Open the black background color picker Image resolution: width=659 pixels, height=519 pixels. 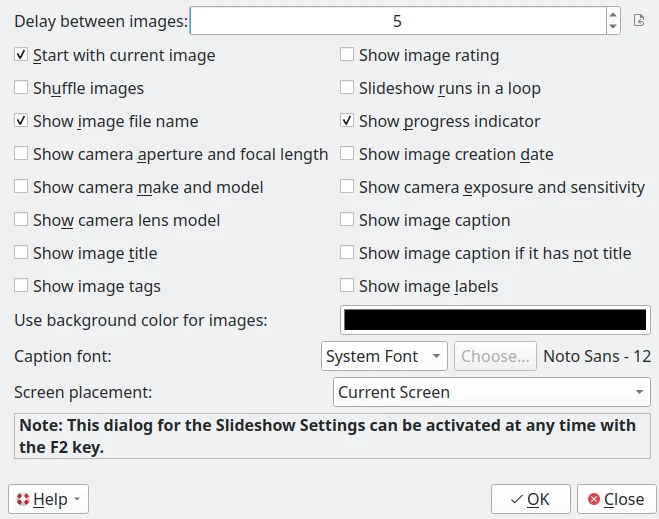[495, 320]
